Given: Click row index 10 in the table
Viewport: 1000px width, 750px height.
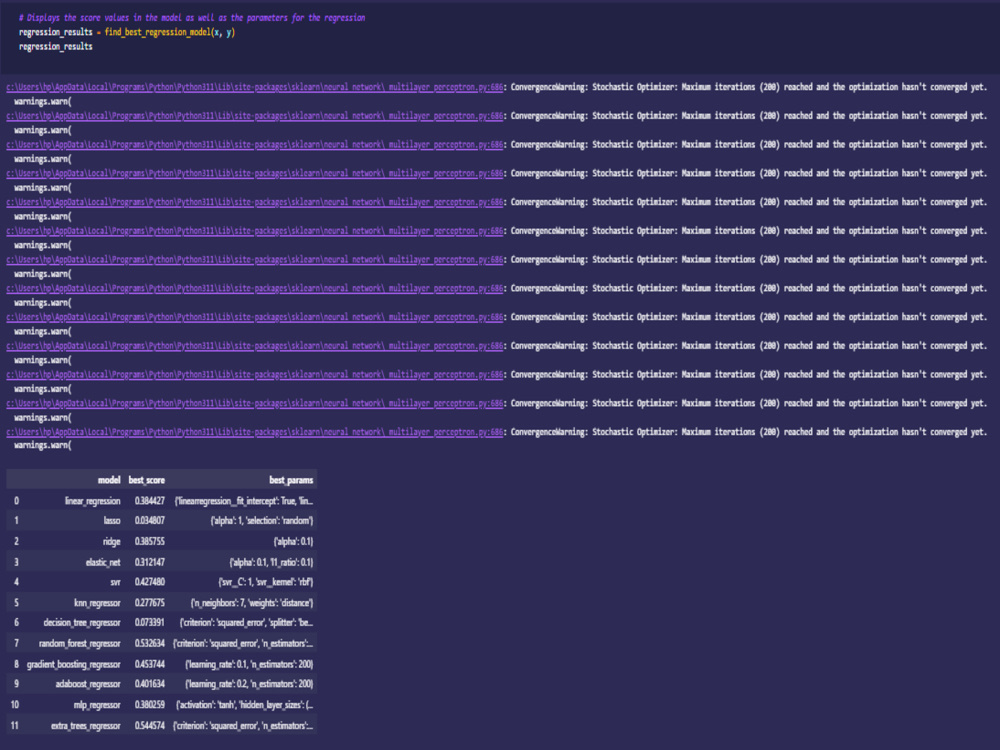Looking at the screenshot, I should click(x=15, y=705).
